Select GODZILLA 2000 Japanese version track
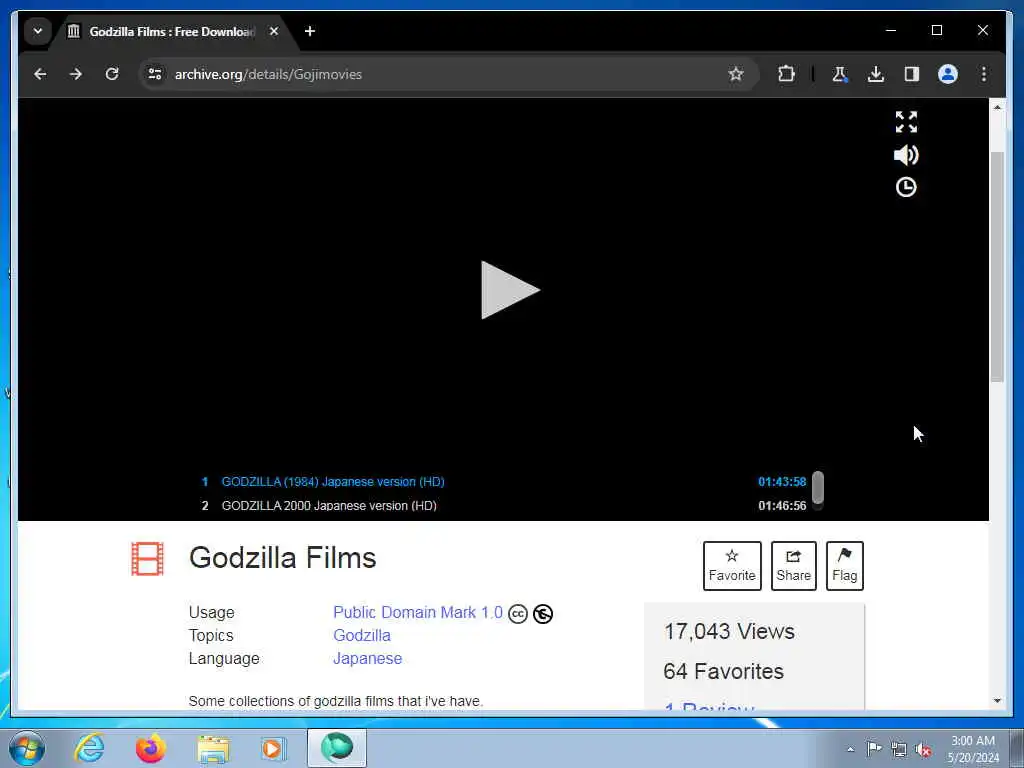1024x768 pixels. [328, 505]
